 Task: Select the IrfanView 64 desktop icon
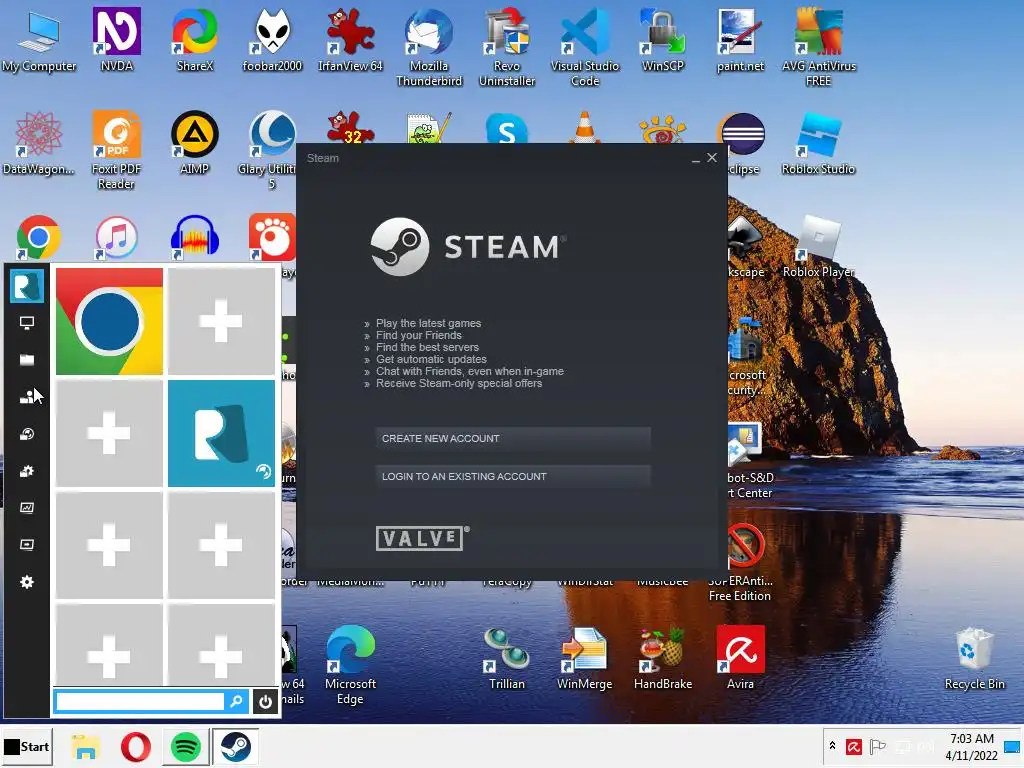350,39
